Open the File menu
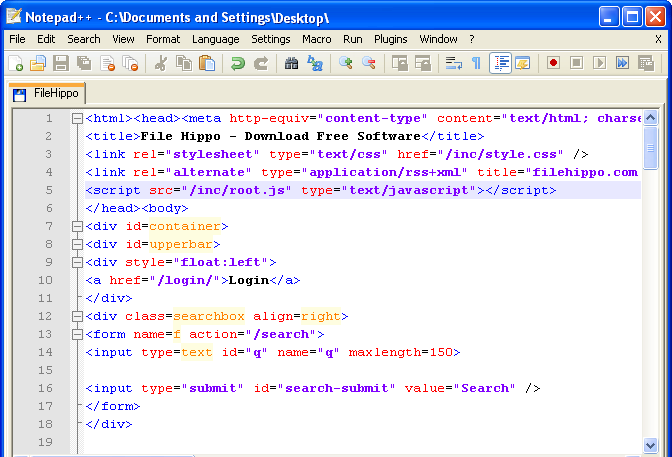The width and height of the screenshot is (672, 457). 17,39
